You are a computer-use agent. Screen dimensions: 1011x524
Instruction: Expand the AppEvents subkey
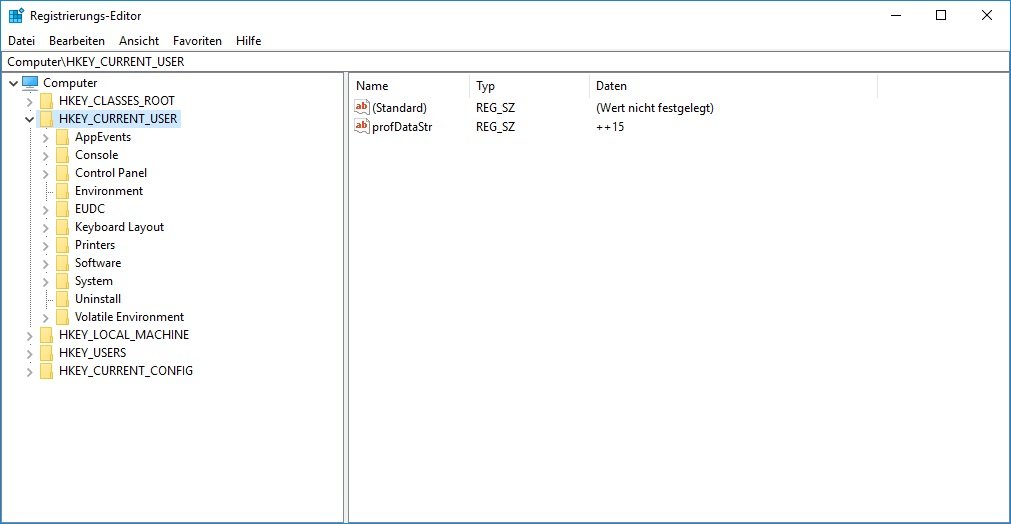coord(45,137)
